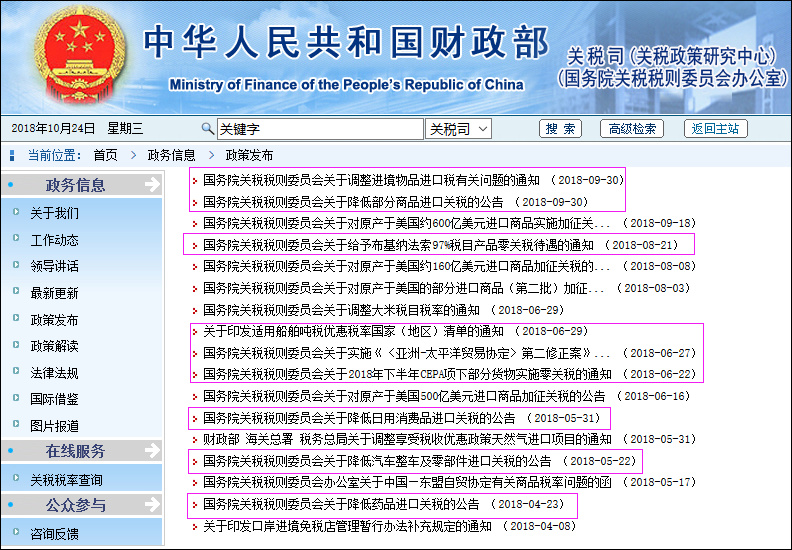Click 政务信息 in the breadcrumb
This screenshot has height=550, width=792.
point(171,155)
